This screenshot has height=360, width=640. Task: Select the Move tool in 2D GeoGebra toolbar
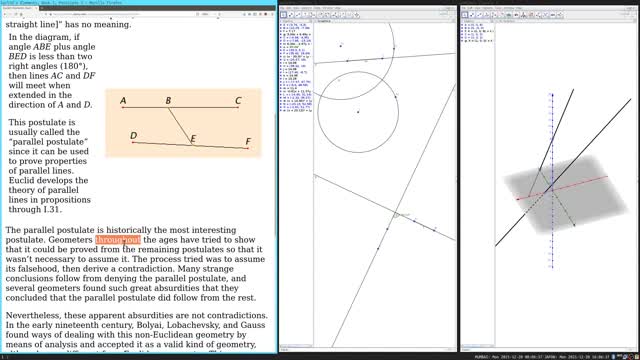click(x=283, y=15)
